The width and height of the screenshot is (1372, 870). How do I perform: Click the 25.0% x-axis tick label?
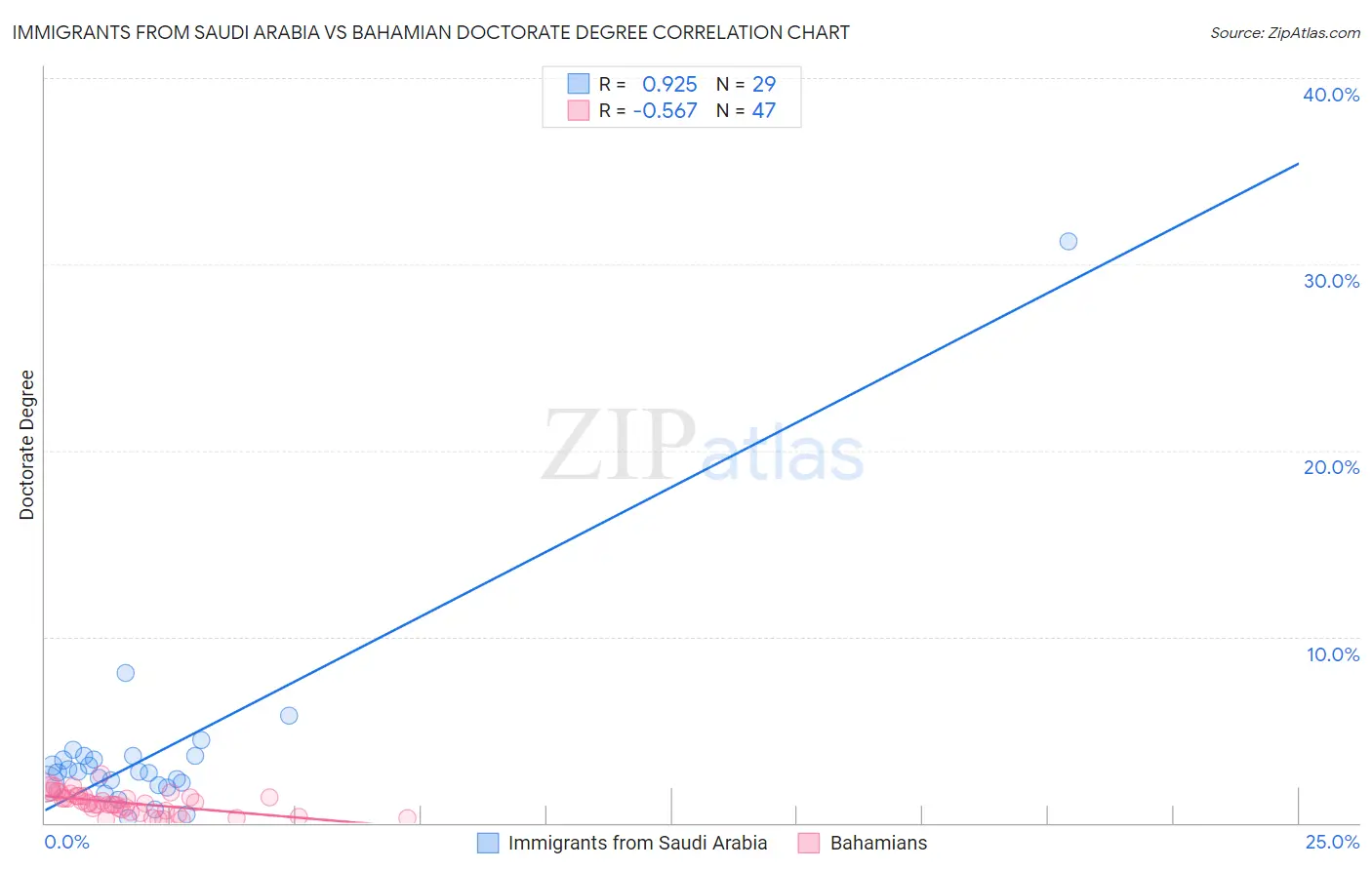pos(1332,842)
